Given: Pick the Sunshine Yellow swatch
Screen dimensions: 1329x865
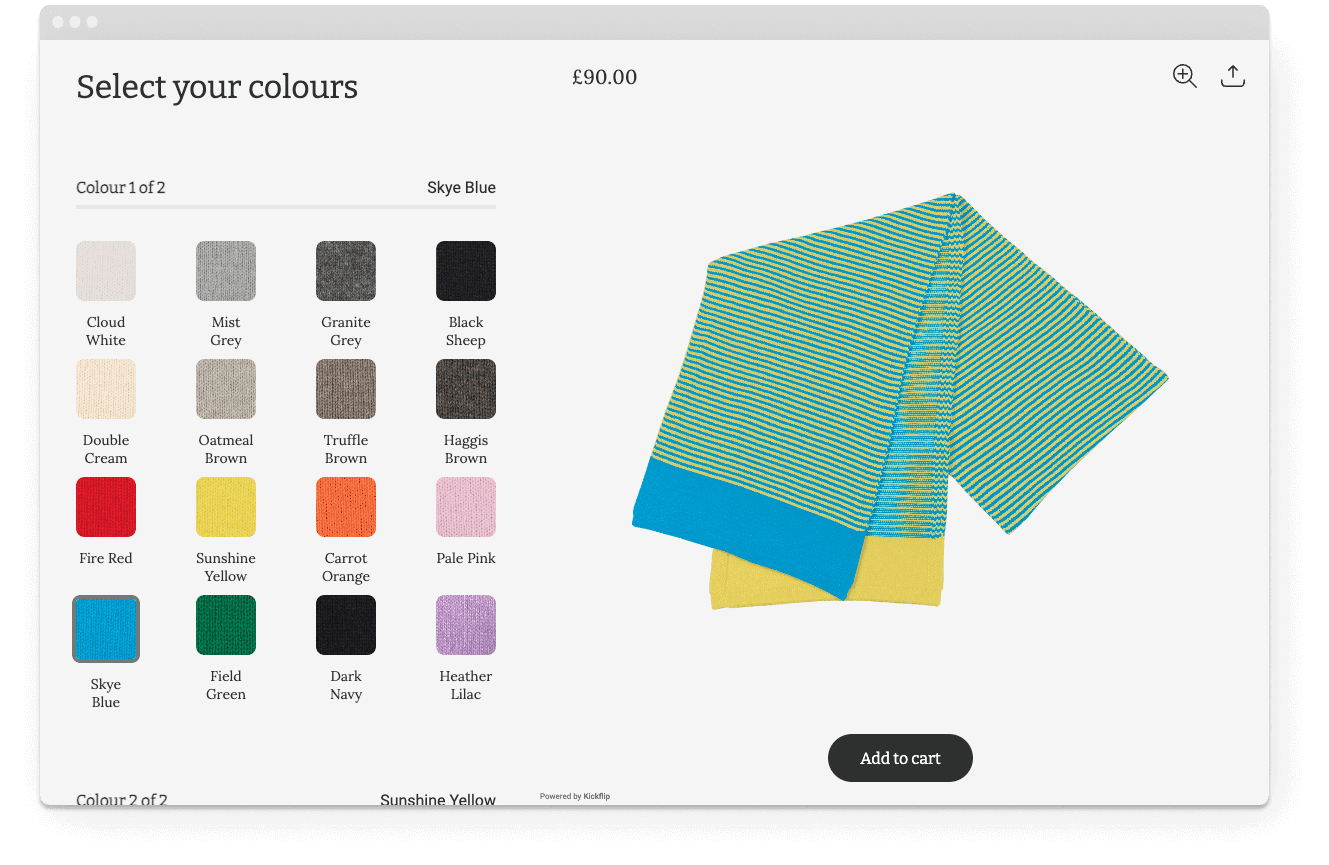Looking at the screenshot, I should (x=226, y=507).
